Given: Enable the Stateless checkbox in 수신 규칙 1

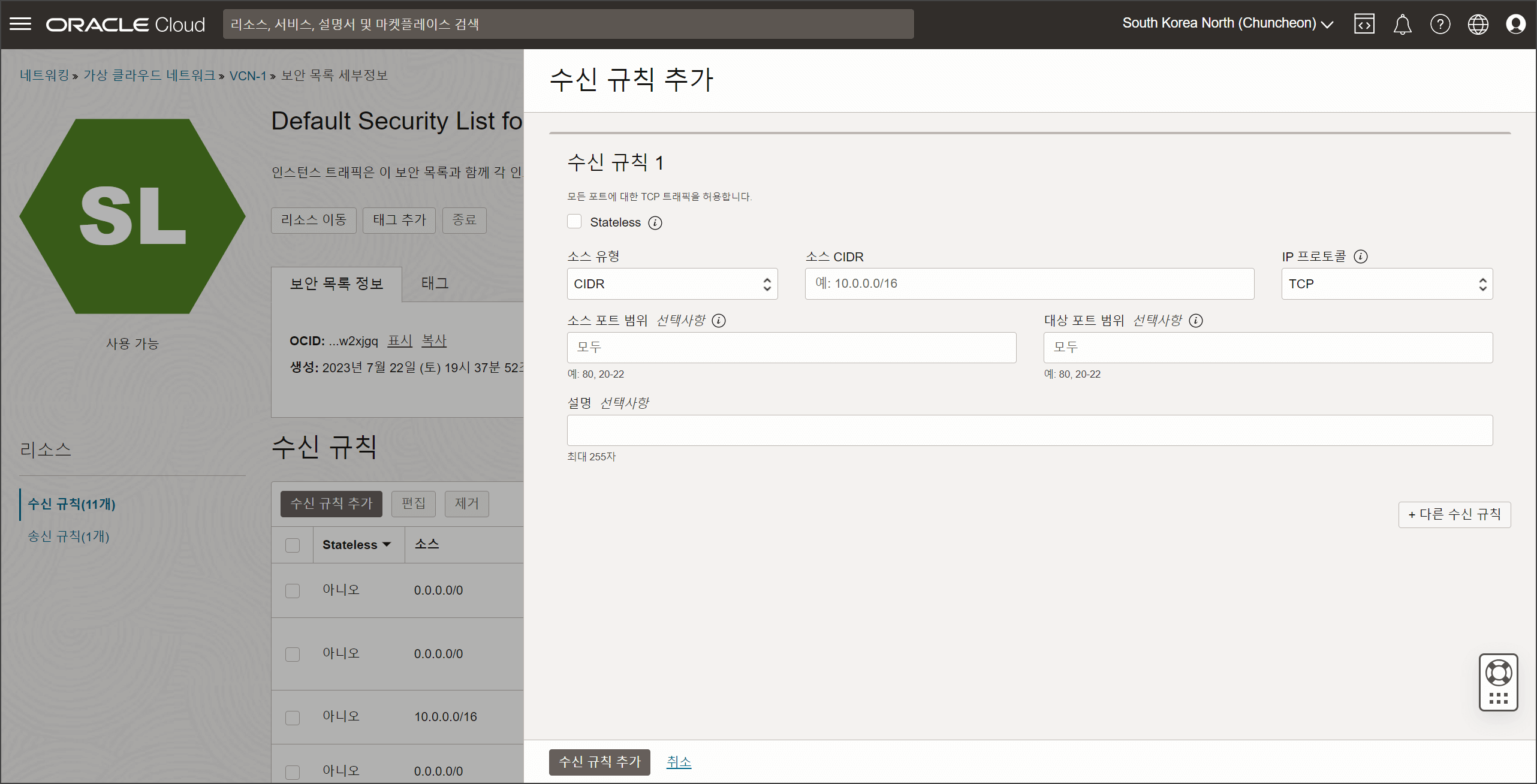Looking at the screenshot, I should (574, 222).
